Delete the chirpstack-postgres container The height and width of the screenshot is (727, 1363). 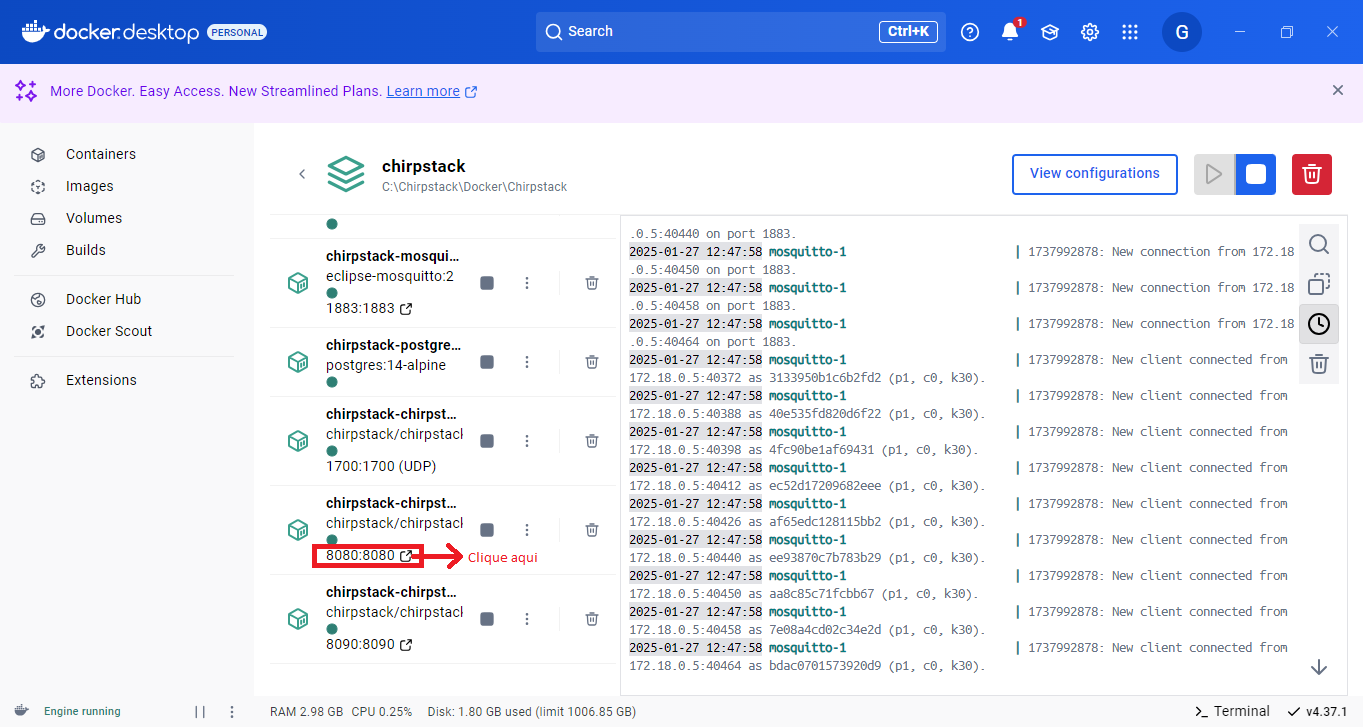(592, 361)
